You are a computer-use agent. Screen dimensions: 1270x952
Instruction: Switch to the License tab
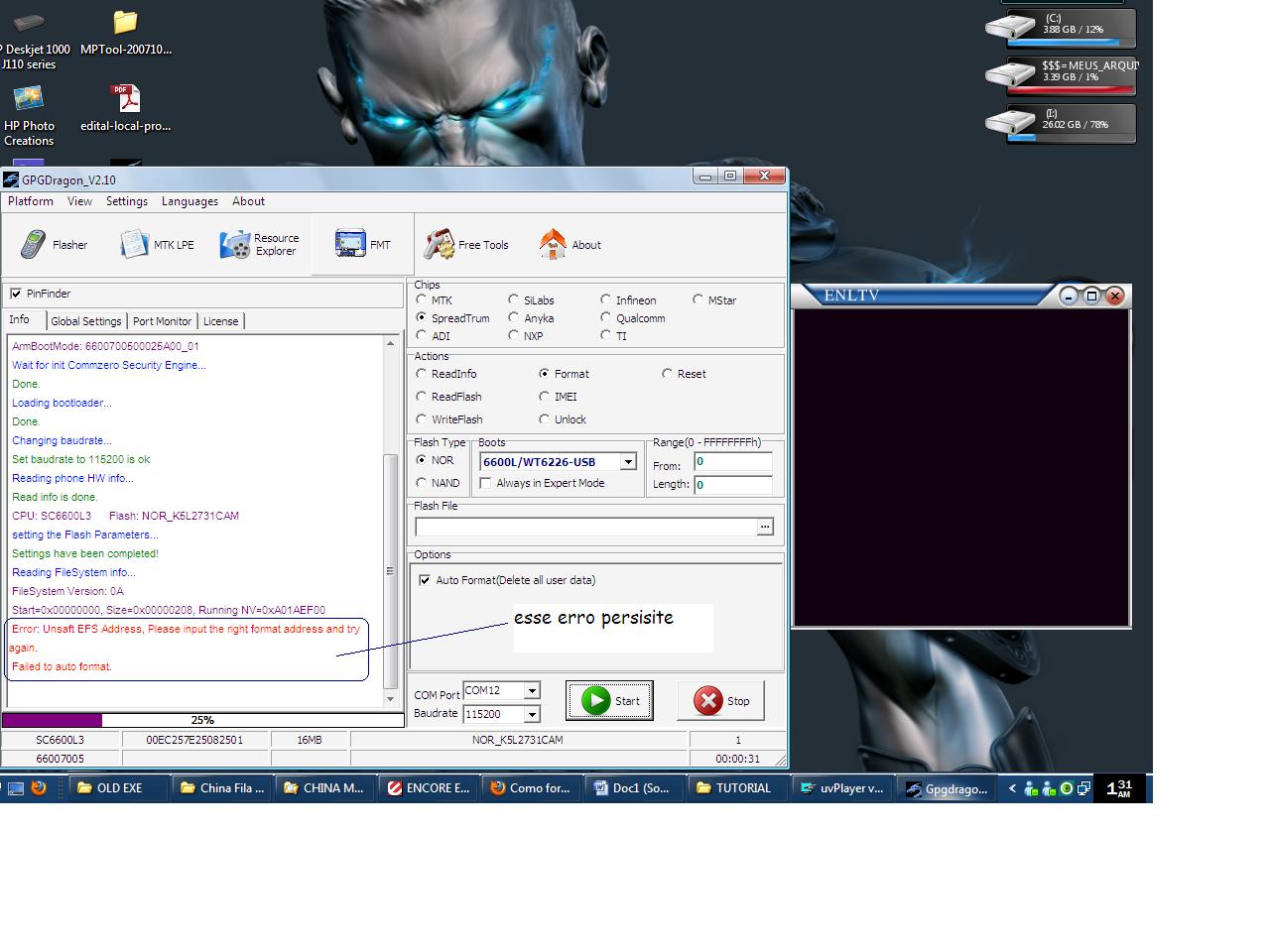pyautogui.click(x=220, y=321)
